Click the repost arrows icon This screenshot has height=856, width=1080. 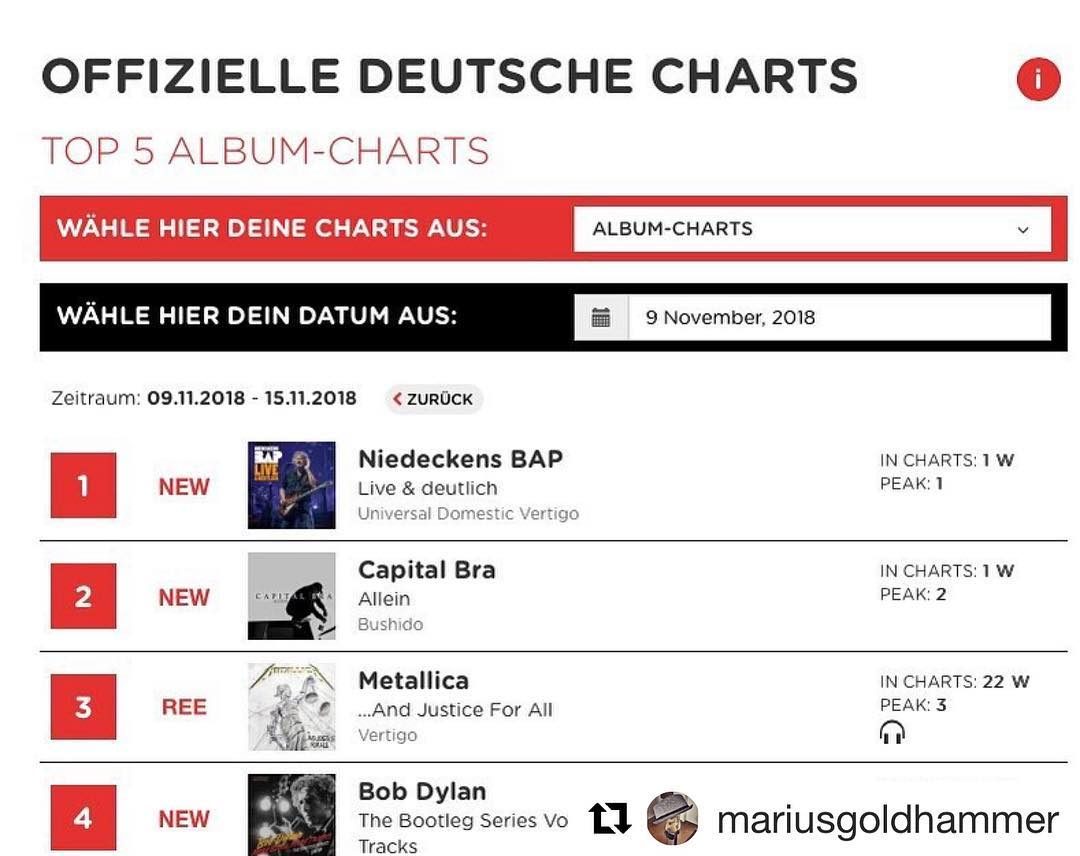[610, 818]
